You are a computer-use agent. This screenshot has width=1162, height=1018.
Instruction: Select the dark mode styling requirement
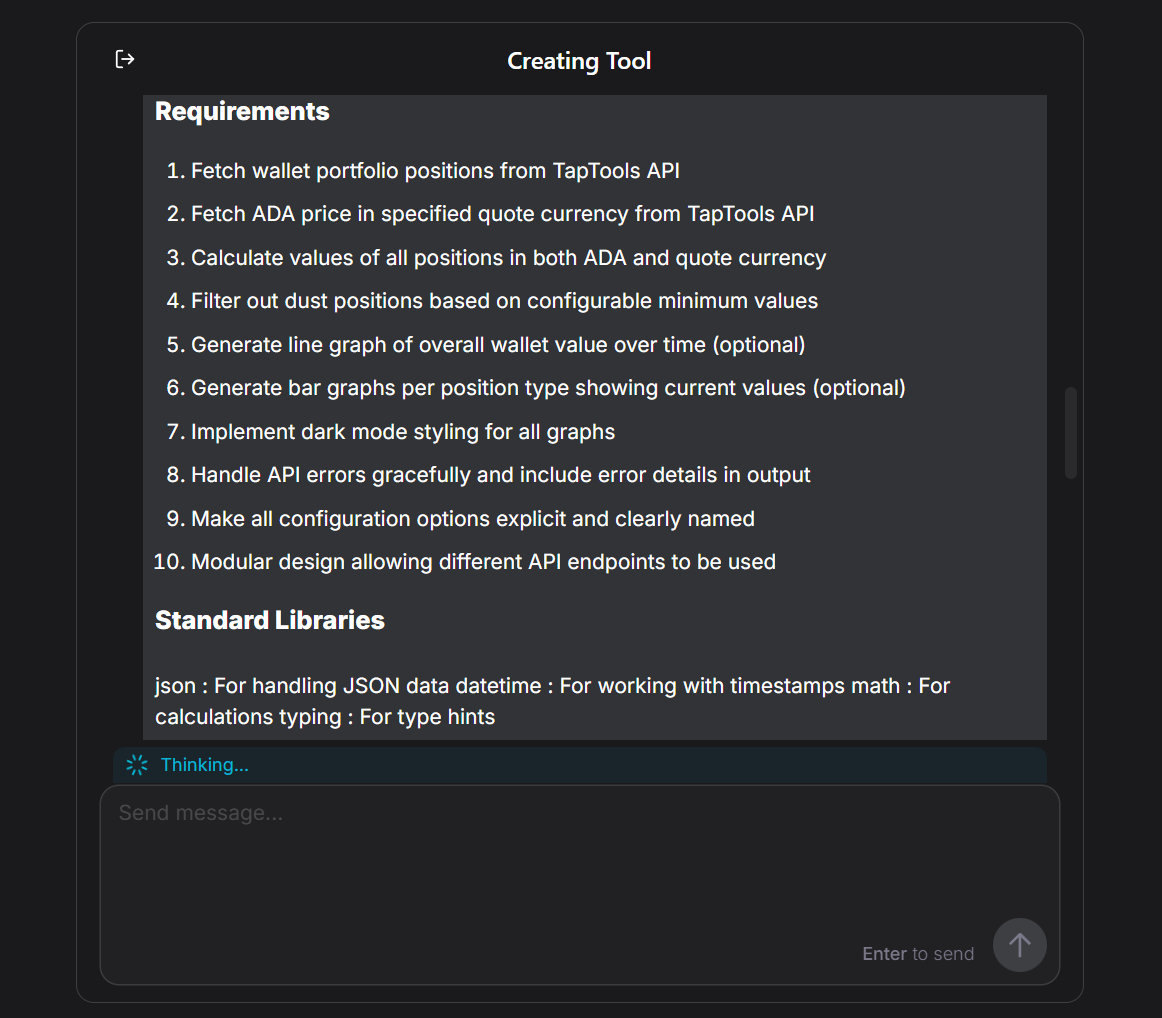click(403, 432)
